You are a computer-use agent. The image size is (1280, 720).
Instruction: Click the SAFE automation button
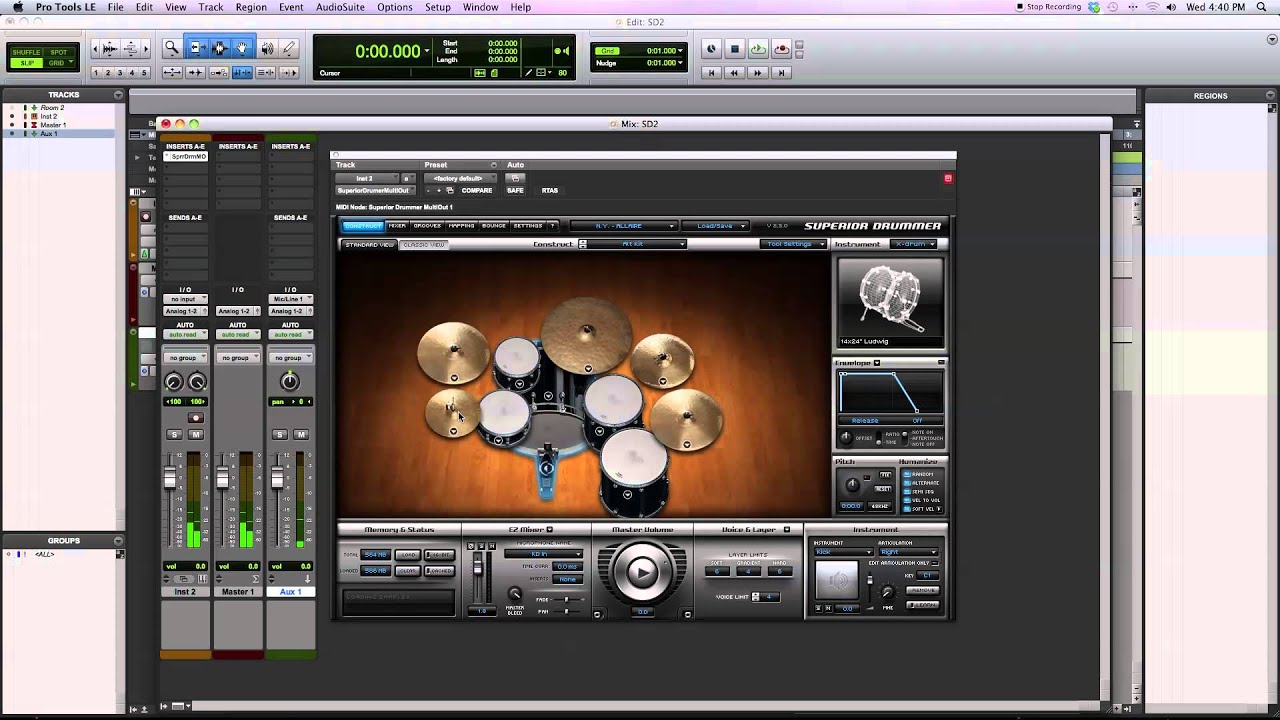[515, 190]
